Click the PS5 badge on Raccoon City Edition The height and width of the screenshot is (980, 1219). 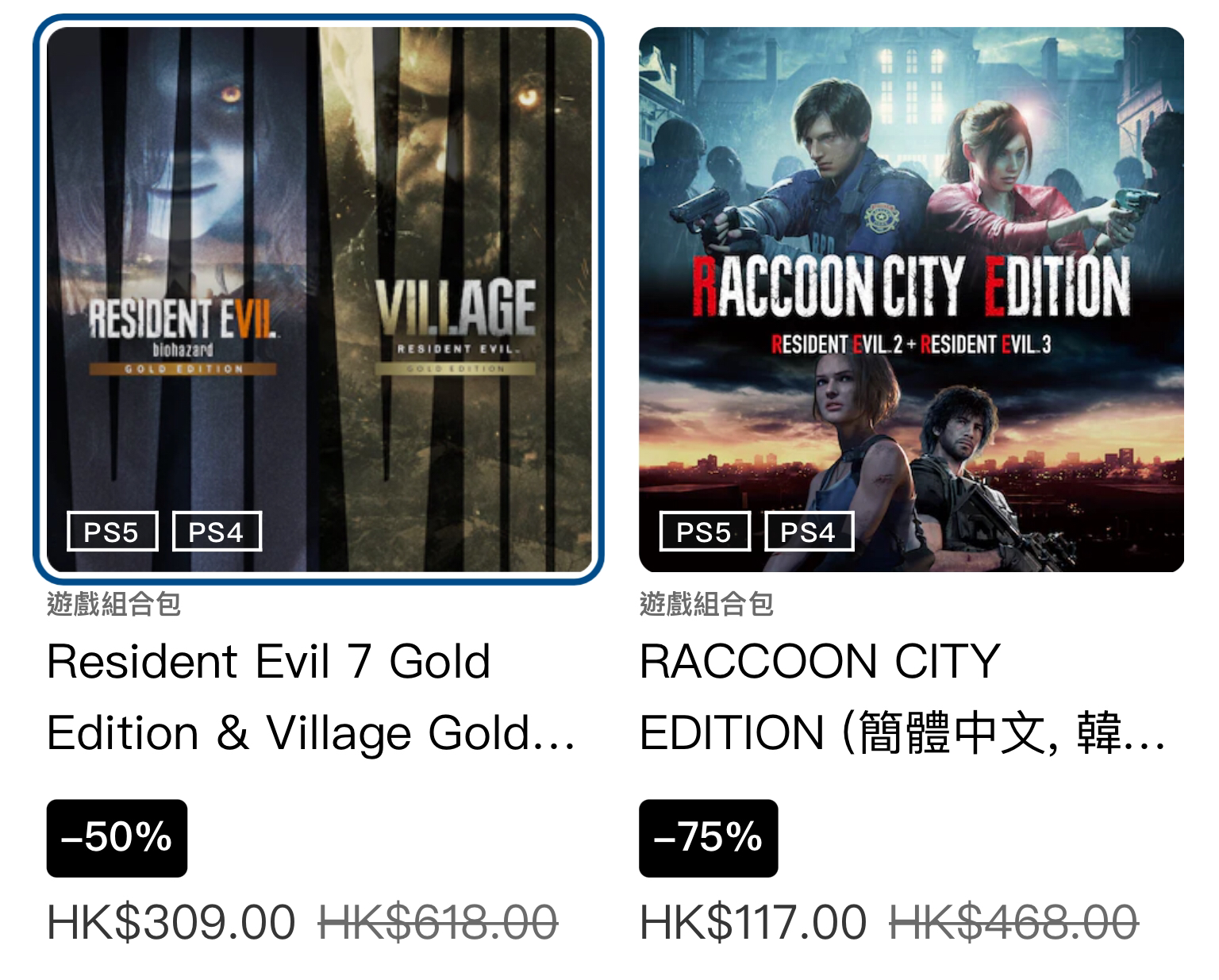click(x=705, y=532)
